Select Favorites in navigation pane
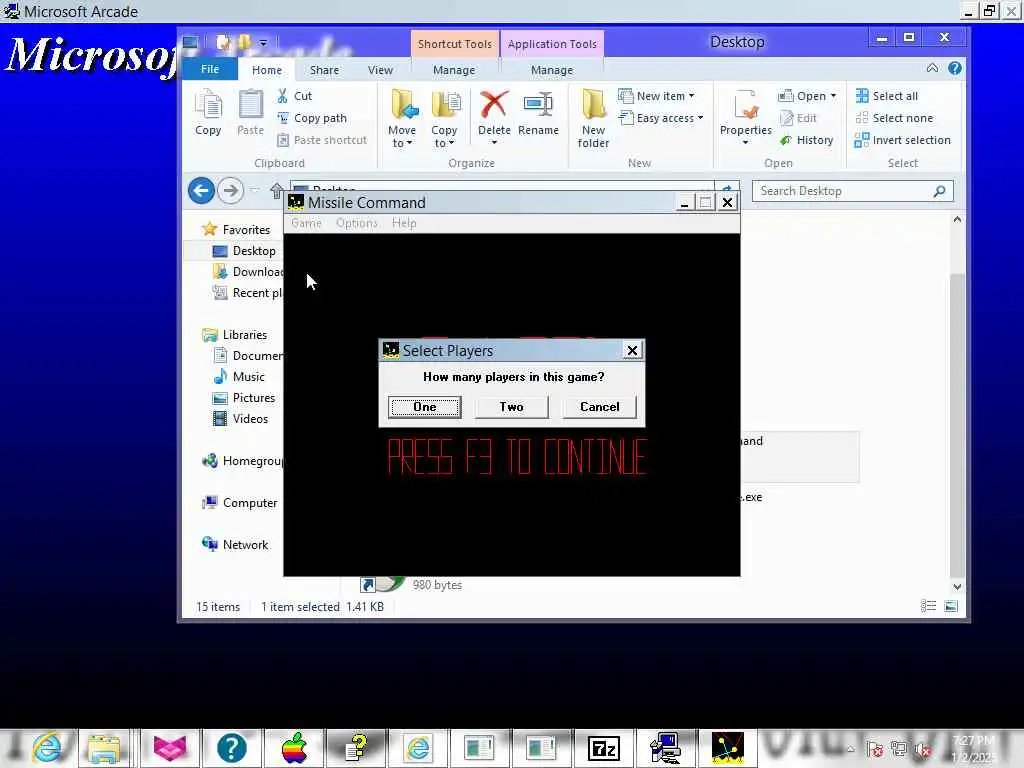 coord(236,229)
